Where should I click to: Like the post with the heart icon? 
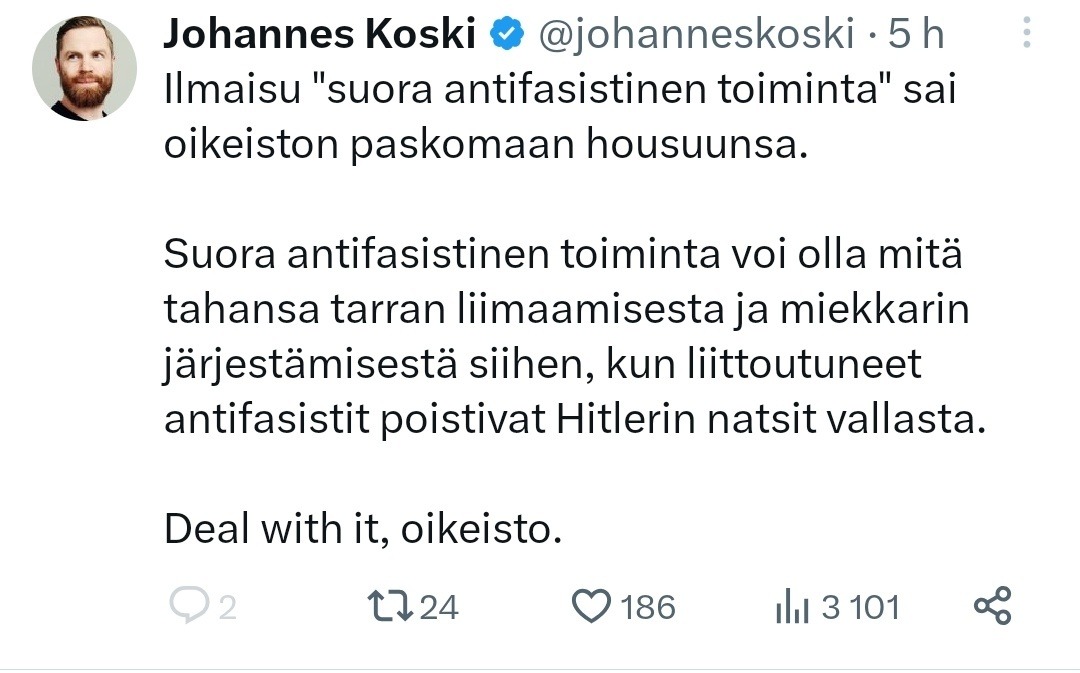click(591, 606)
